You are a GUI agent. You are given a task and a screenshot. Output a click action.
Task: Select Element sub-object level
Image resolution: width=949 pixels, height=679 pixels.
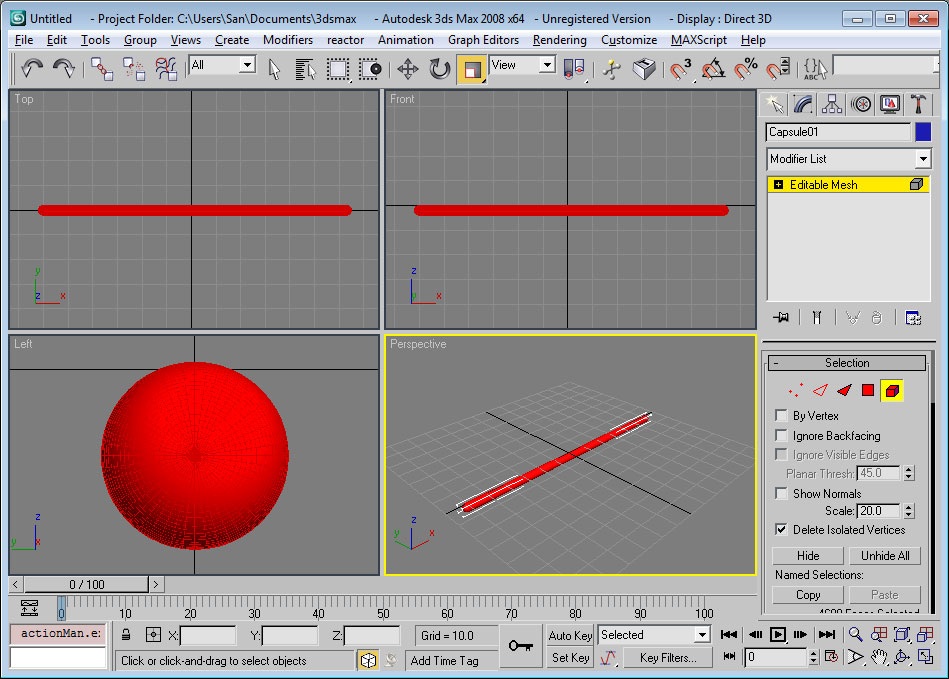click(x=892, y=390)
